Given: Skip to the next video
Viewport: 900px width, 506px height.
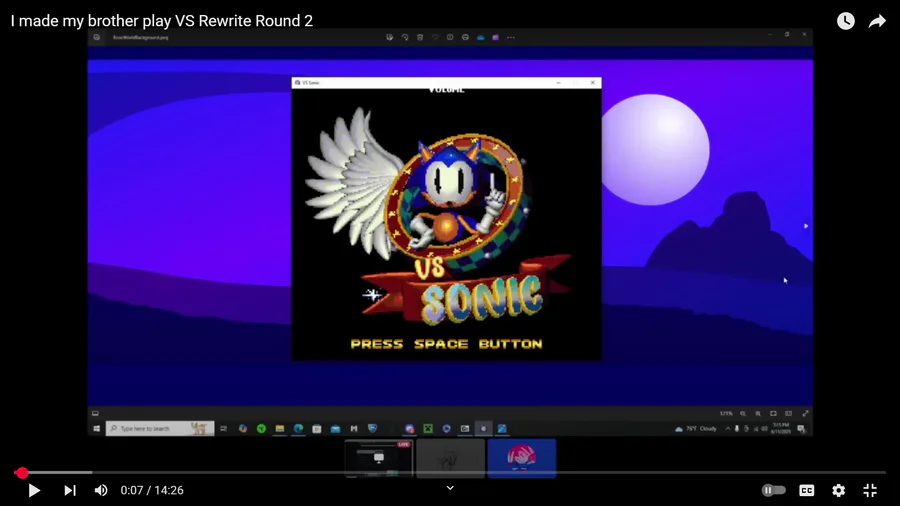Looking at the screenshot, I should point(70,491).
